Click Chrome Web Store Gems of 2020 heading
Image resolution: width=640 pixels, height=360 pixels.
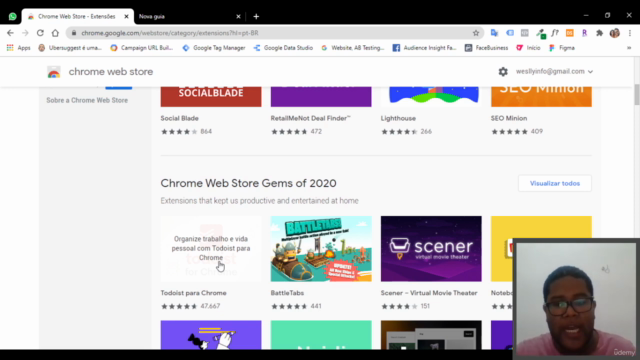point(249,183)
